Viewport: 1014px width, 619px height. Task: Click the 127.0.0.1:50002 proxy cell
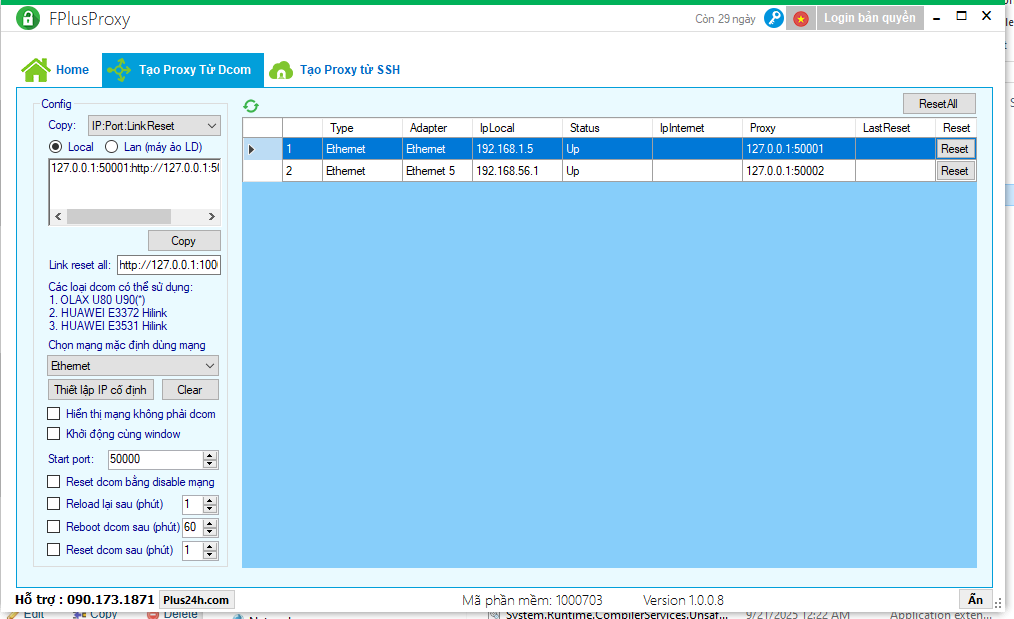click(799, 171)
